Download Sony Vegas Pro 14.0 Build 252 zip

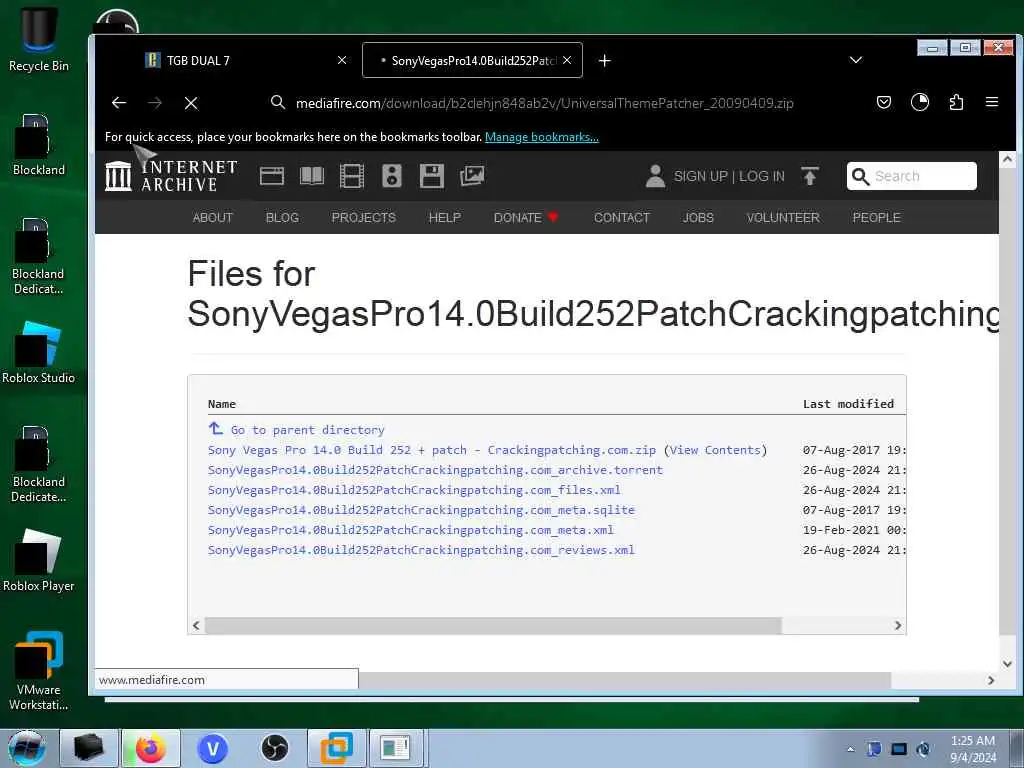(x=432, y=450)
